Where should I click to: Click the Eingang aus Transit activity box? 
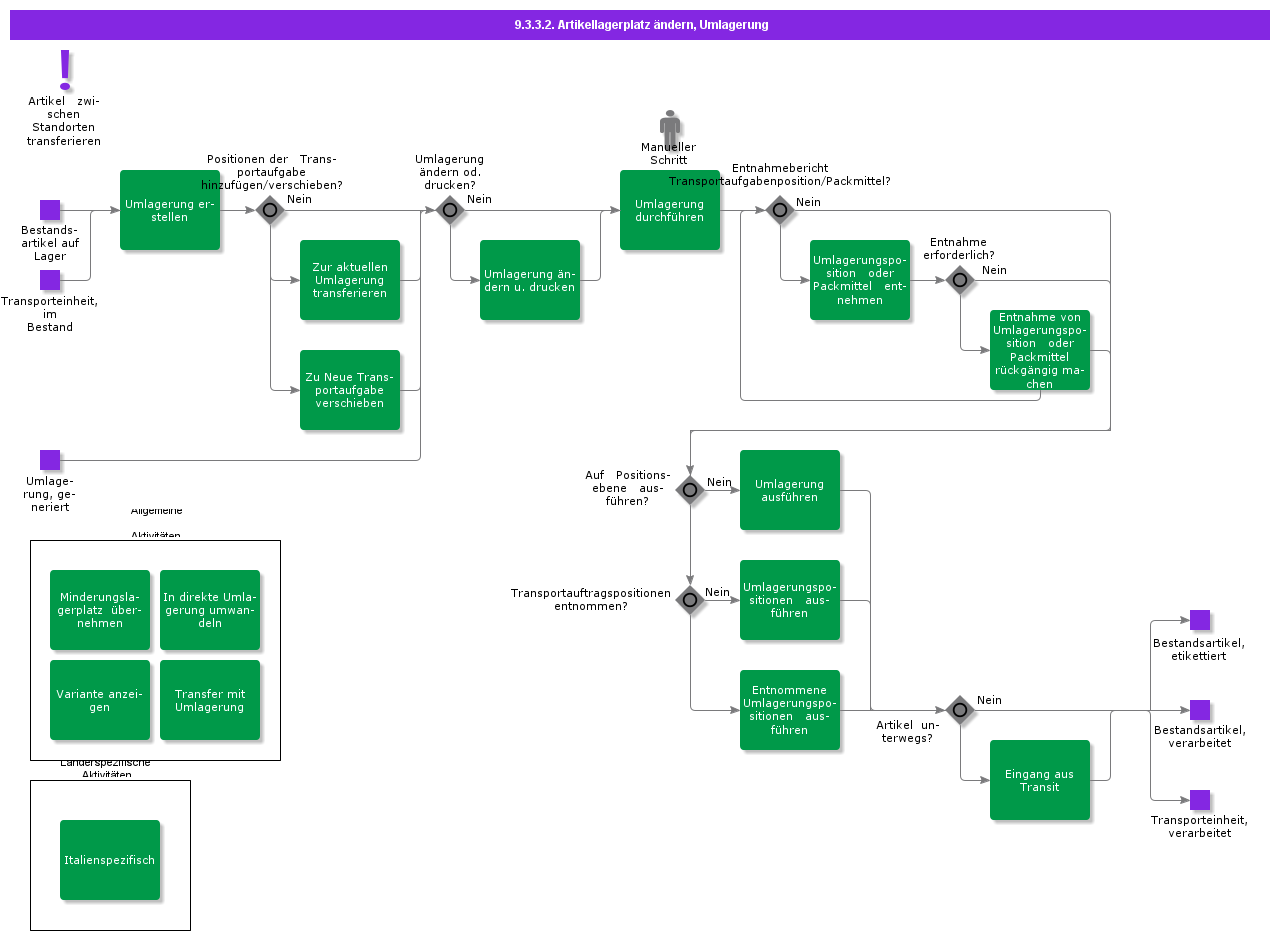point(1040,779)
